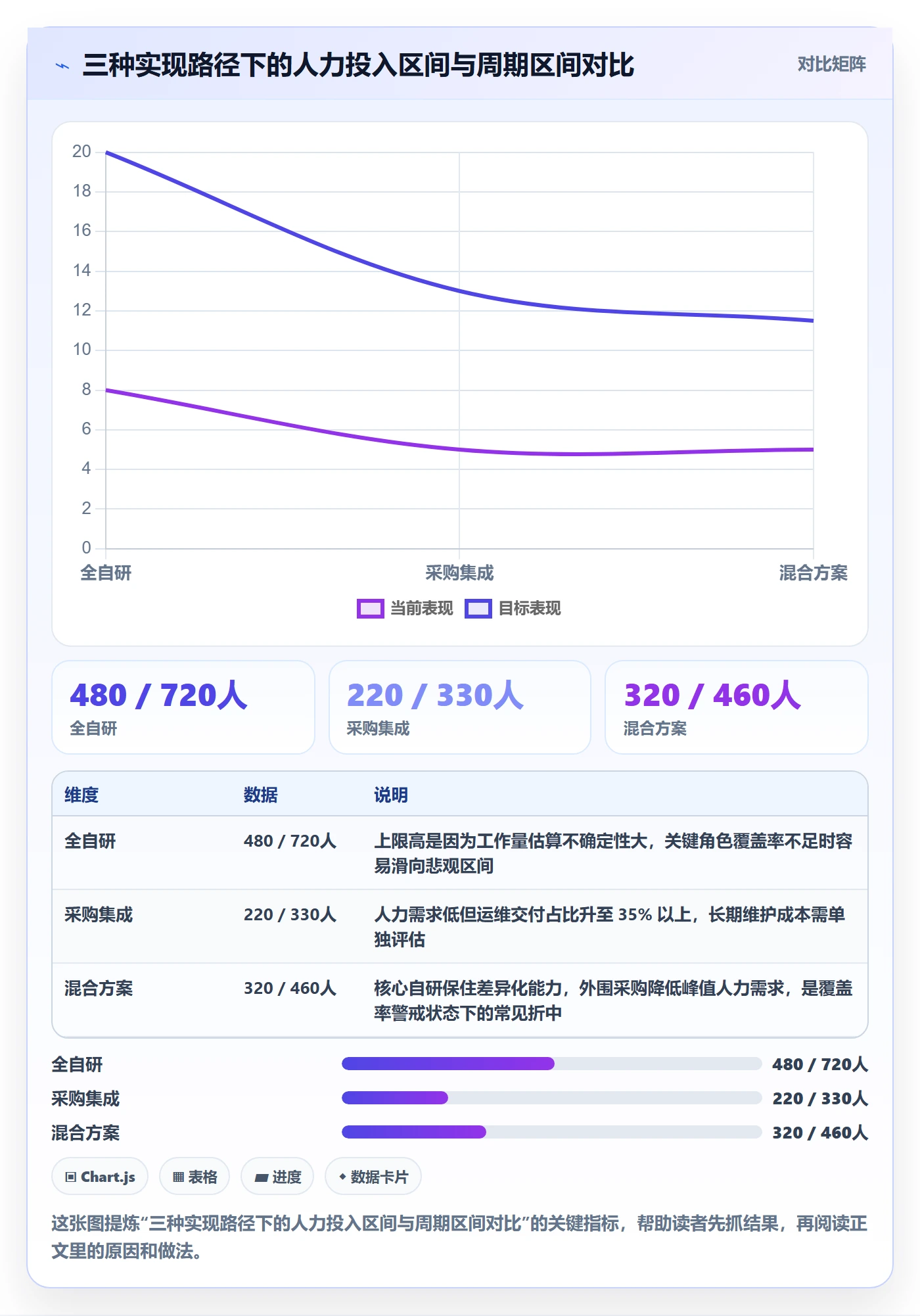Screen dimensions: 920x1316
Task: Toggle the 目标表现 legend swatch
Action: point(478,609)
